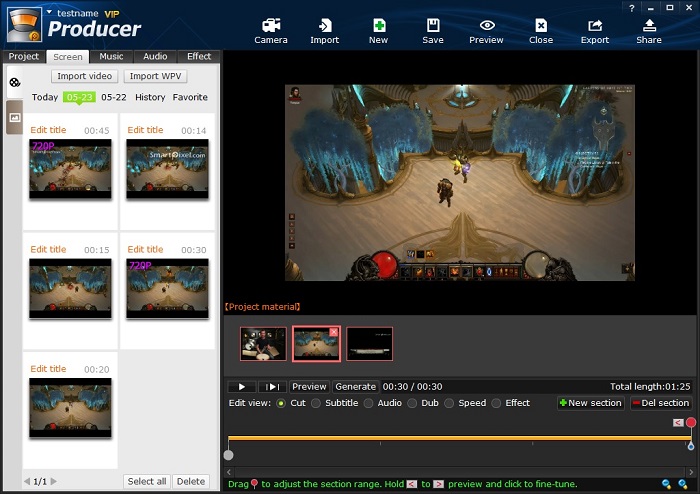
Task: Click the Import icon in top toolbar
Action: click(x=324, y=30)
